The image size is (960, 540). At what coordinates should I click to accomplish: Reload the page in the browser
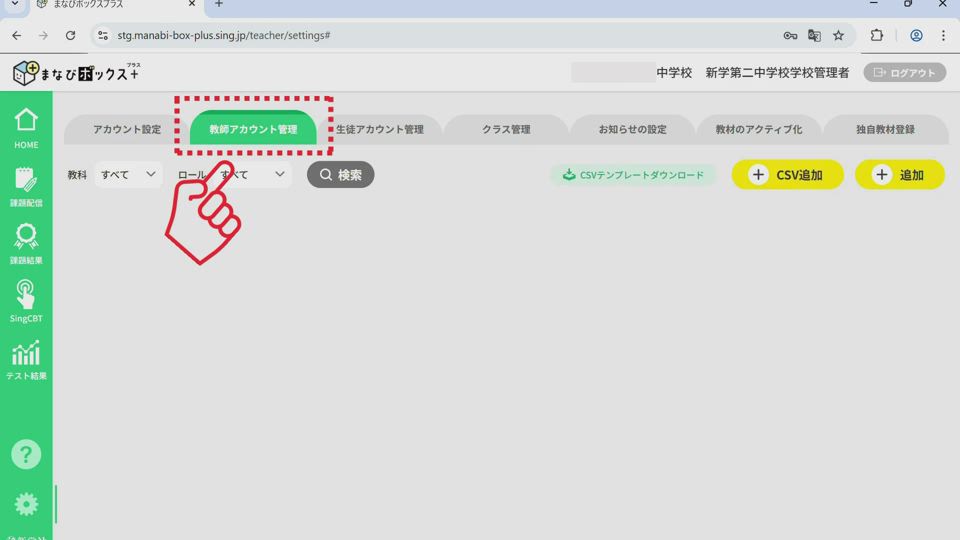pos(70,35)
